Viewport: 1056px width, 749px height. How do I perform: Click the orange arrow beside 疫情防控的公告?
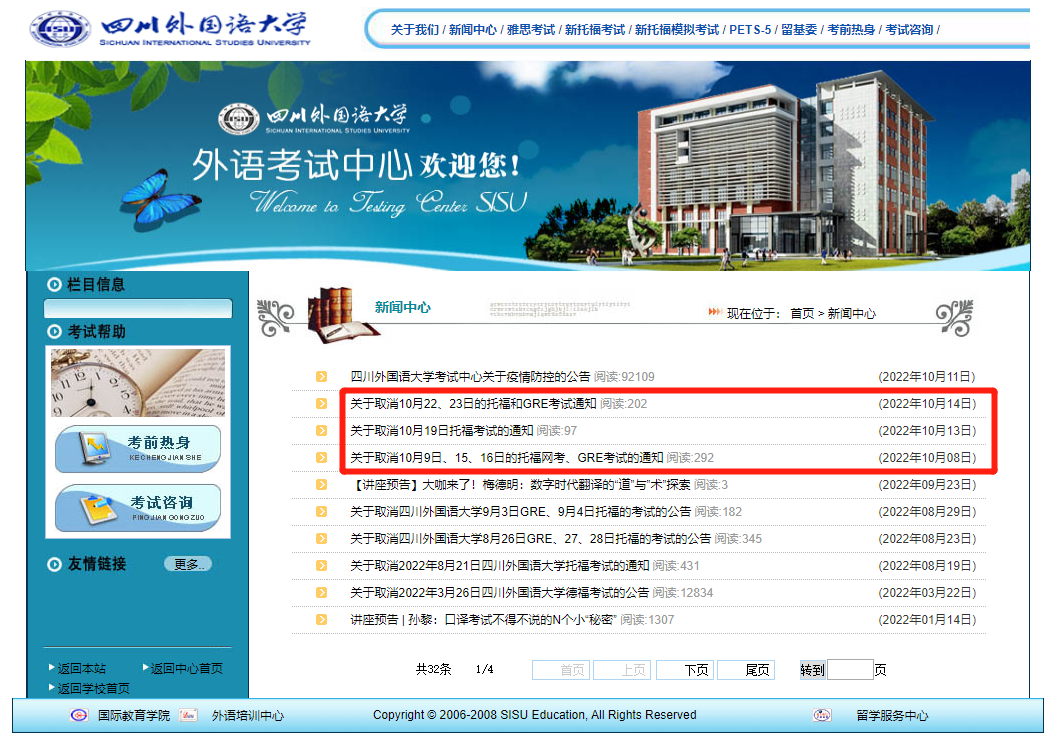coord(321,377)
